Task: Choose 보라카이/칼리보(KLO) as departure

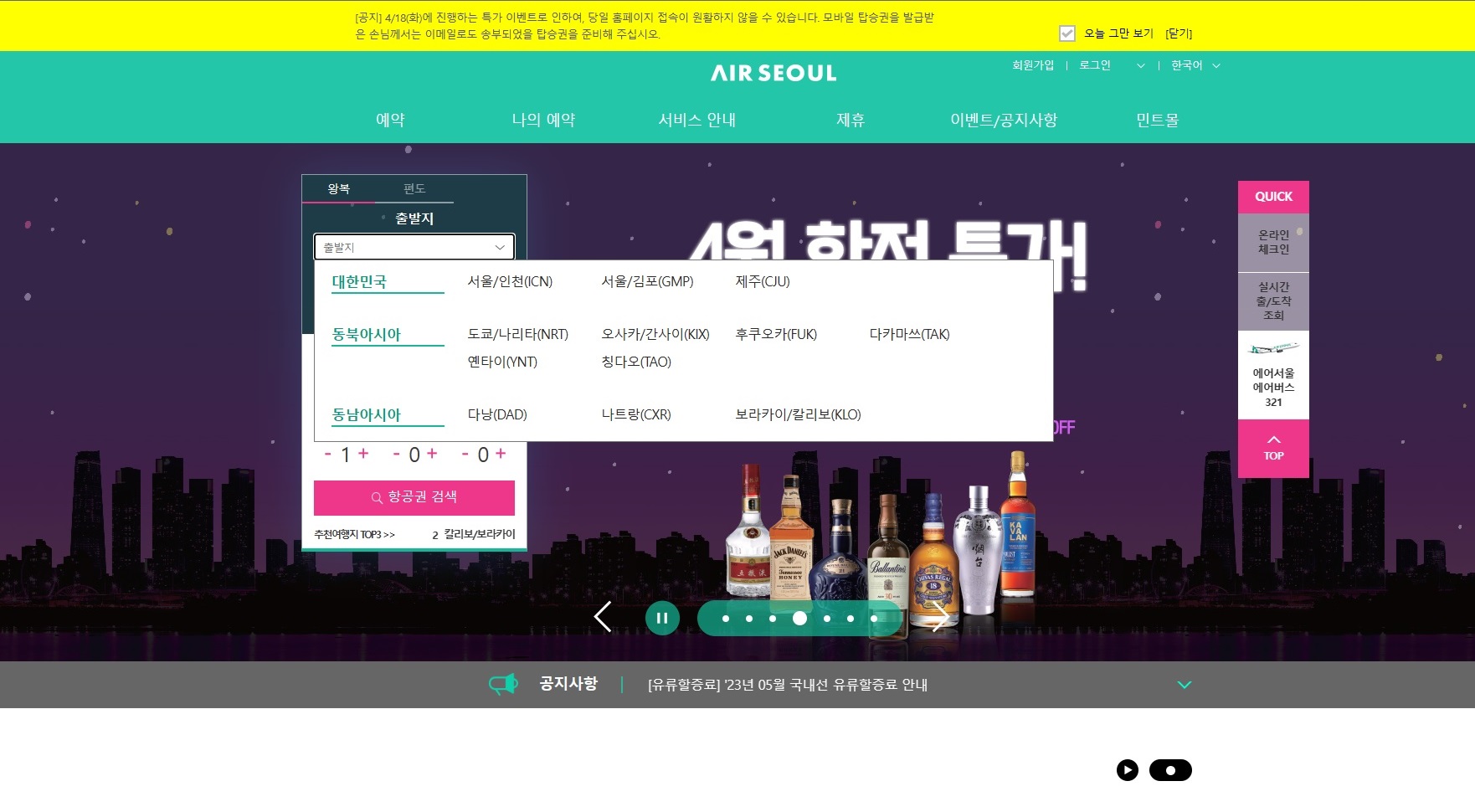Action: (x=798, y=415)
